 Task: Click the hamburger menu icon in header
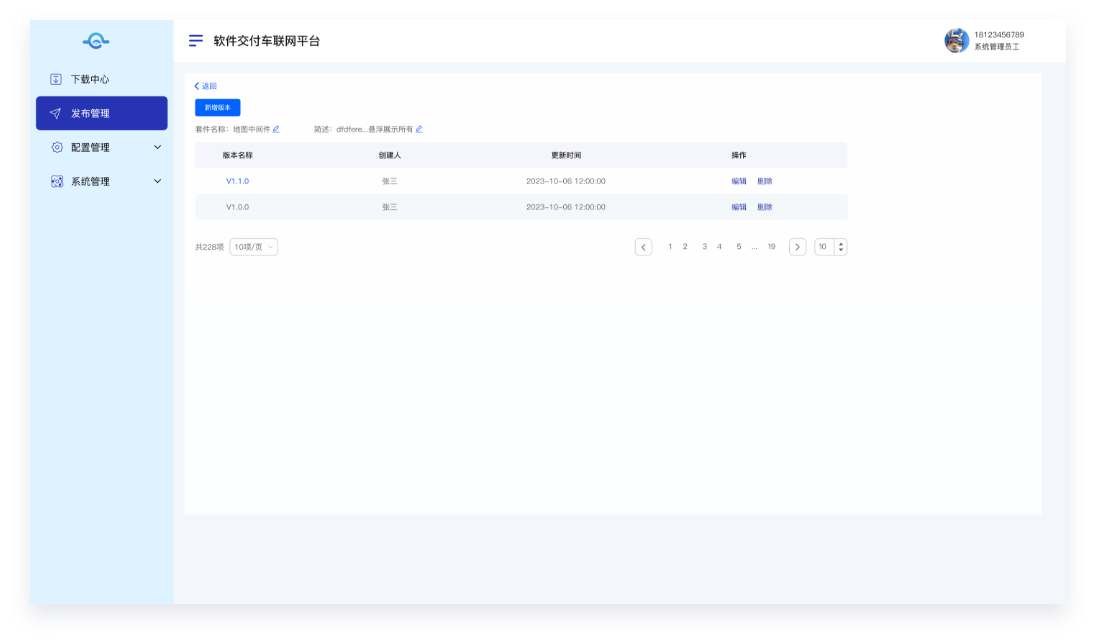(x=196, y=41)
